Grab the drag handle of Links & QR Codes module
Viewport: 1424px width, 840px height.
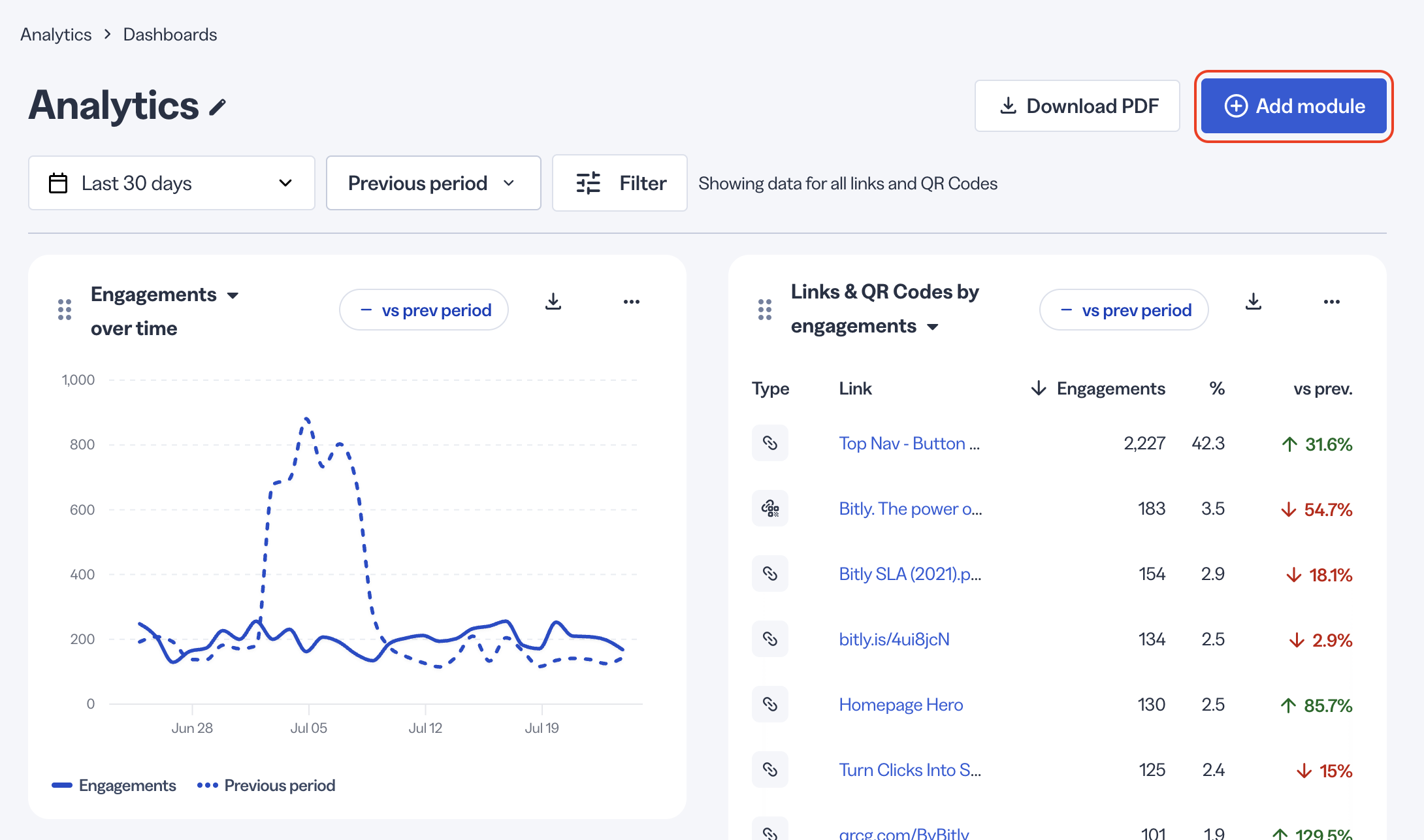tap(765, 310)
